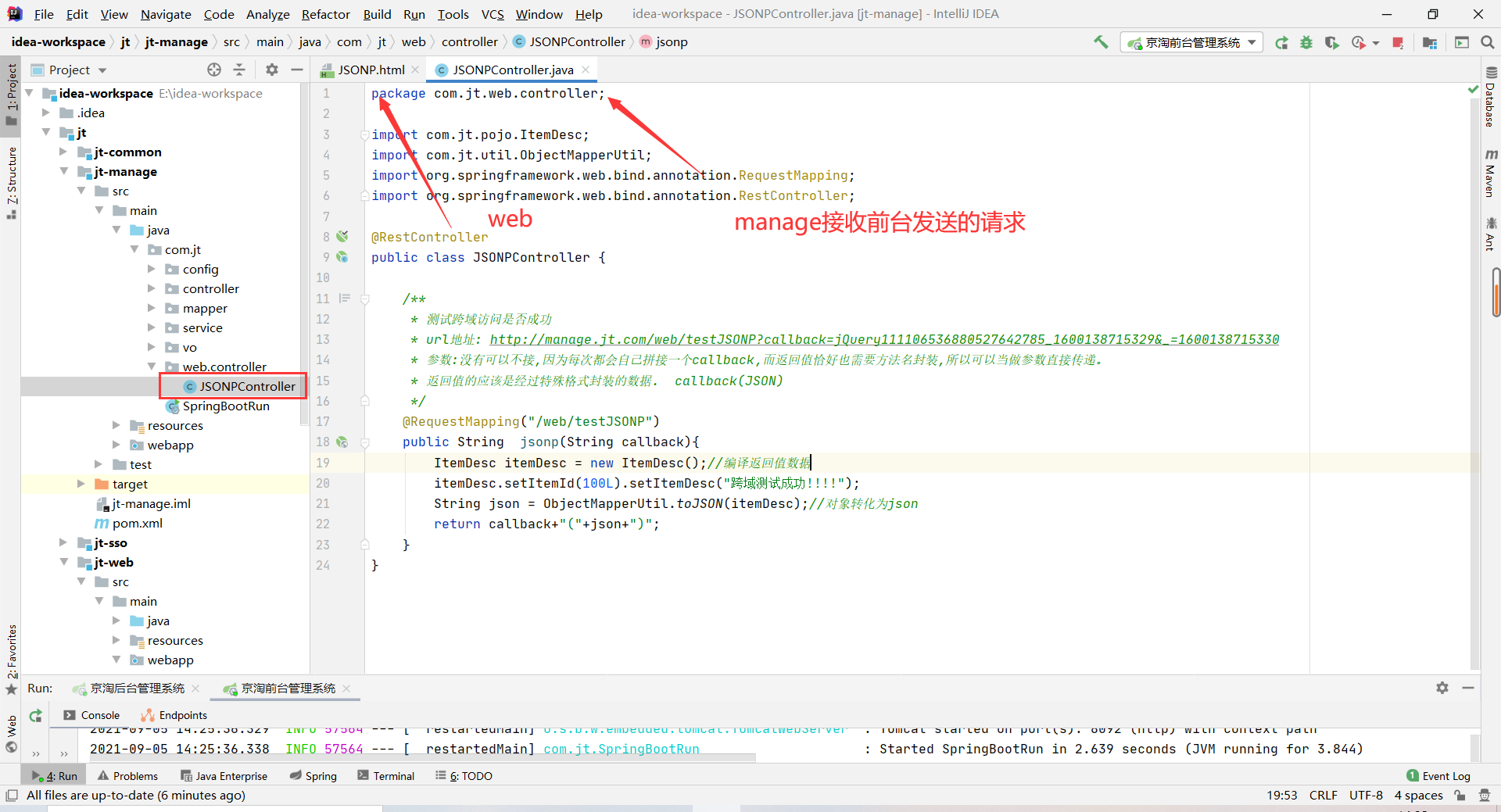Image resolution: width=1501 pixels, height=812 pixels.
Task: Click the inspection checkmark at editor top right
Action: pyautogui.click(x=1474, y=91)
